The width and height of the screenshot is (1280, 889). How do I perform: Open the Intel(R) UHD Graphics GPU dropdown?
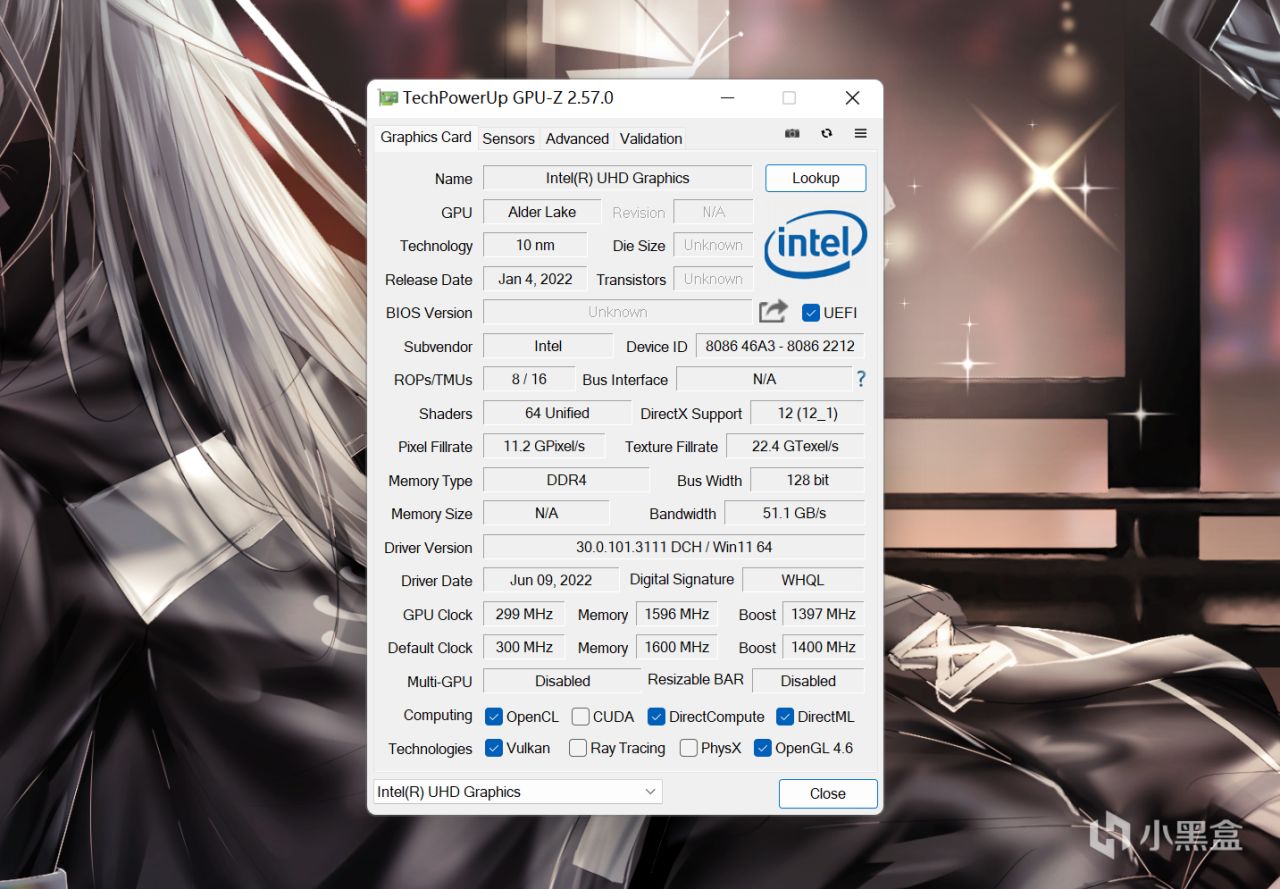(518, 792)
